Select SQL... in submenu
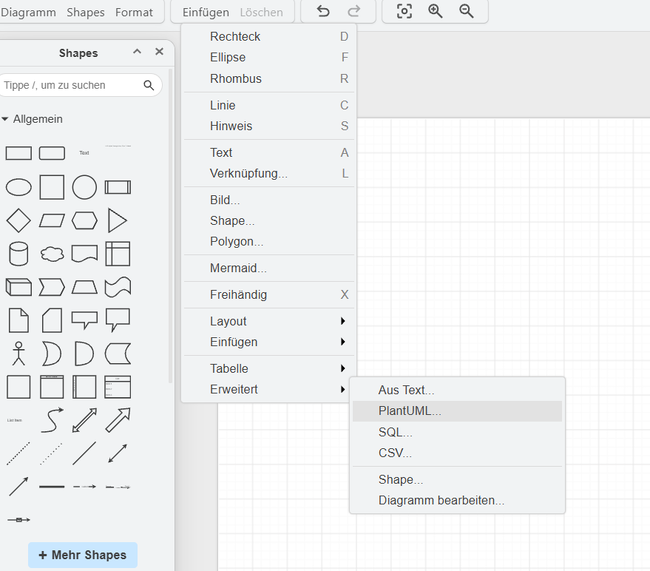The height and width of the screenshot is (571, 650). tap(457, 433)
